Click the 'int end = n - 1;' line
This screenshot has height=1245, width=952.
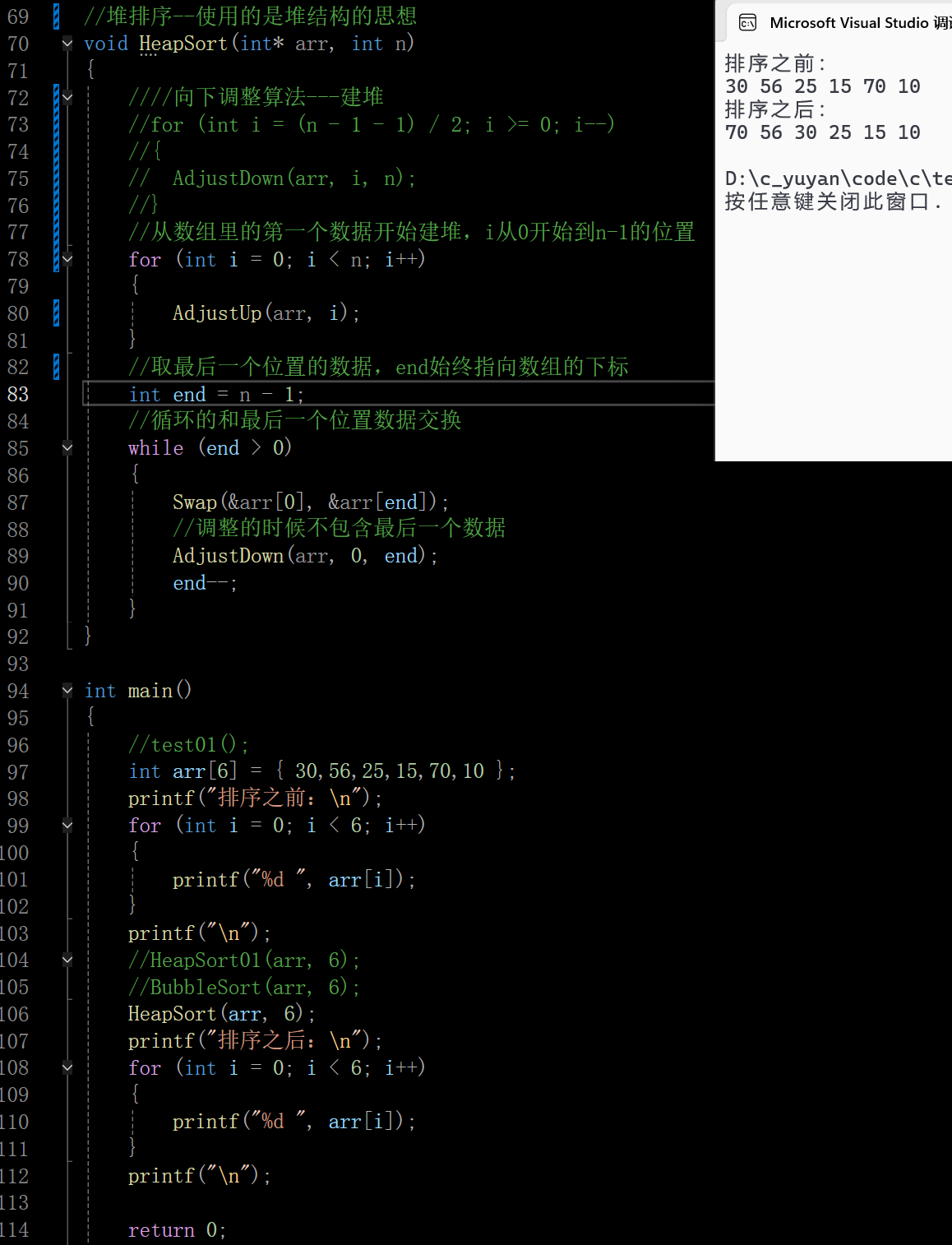[216, 394]
